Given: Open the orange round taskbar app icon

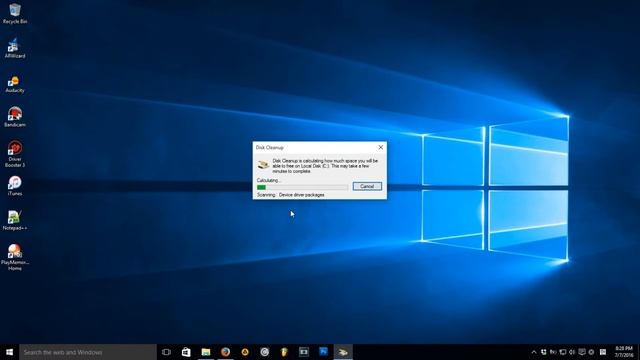Looking at the screenshot, I should [x=245, y=352].
